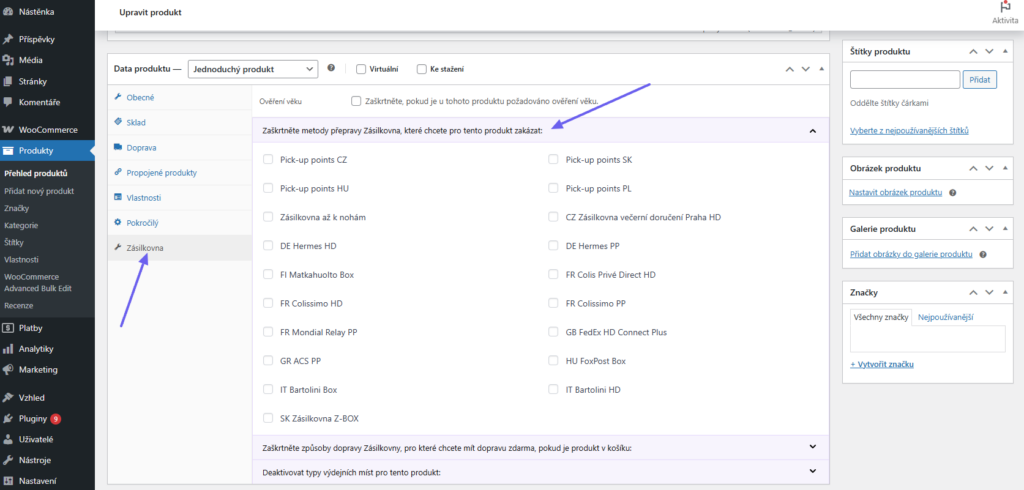Screen dimensions: 1024x490
Task: Click the Nástroje wrench icon
Action: [x=8, y=460]
